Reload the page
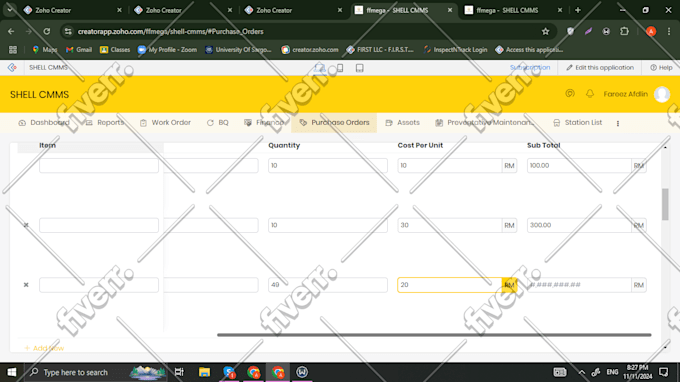The width and height of the screenshot is (680, 382). tap(47, 31)
